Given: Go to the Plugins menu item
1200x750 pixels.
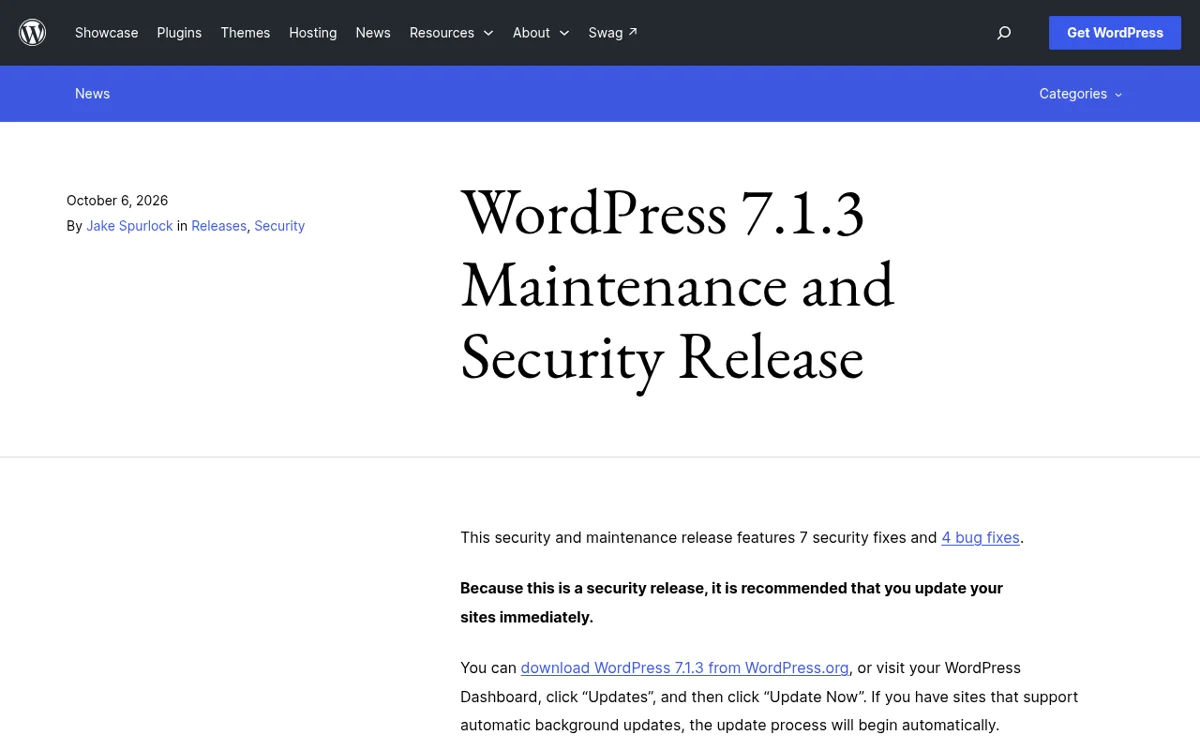Looking at the screenshot, I should (179, 33).
